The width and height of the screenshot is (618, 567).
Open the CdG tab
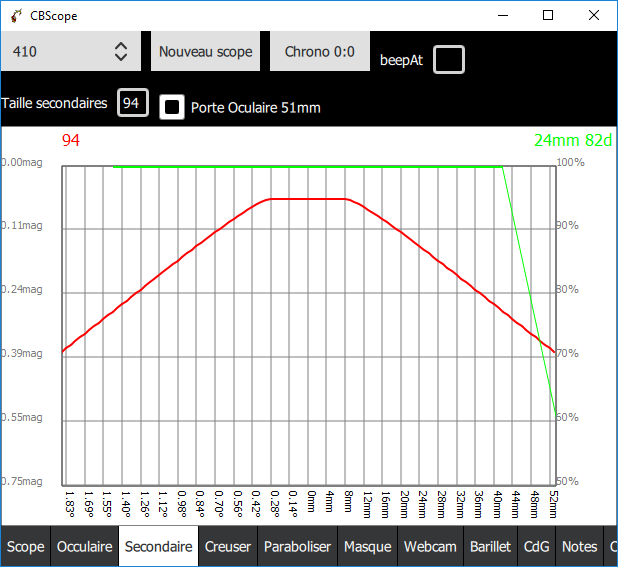[x=536, y=547]
